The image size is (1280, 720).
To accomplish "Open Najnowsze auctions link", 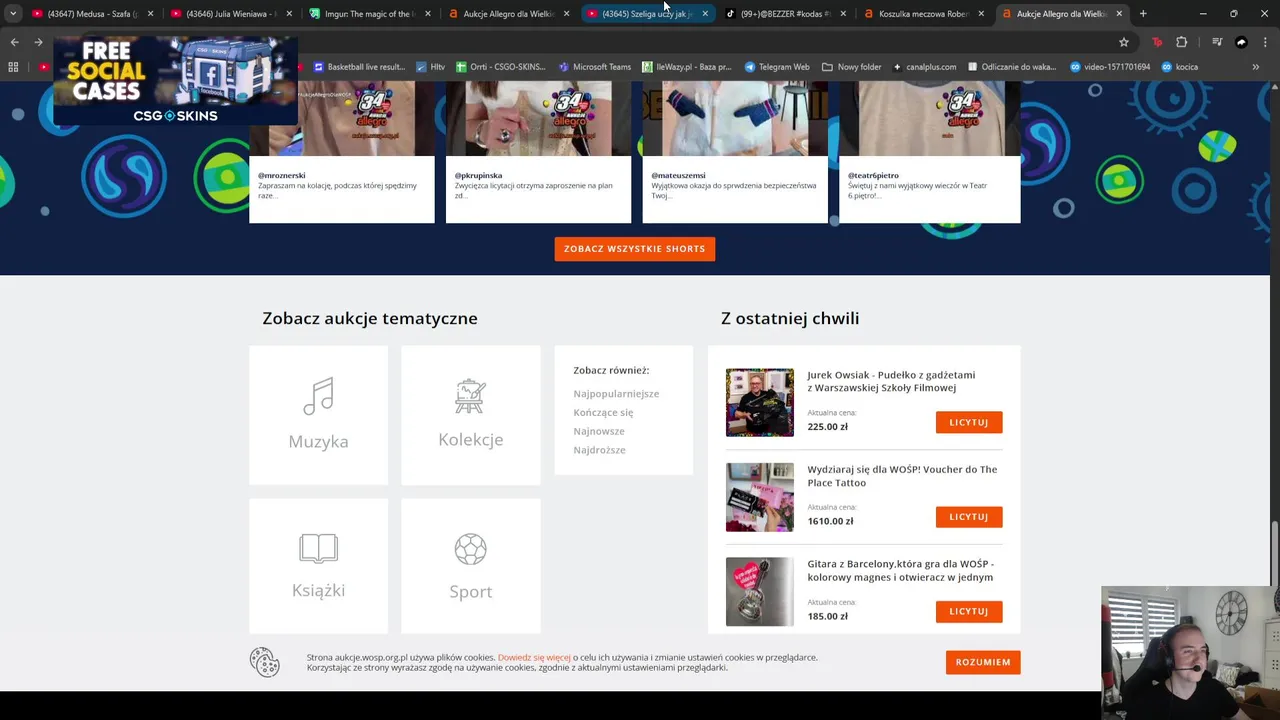I will (x=599, y=431).
